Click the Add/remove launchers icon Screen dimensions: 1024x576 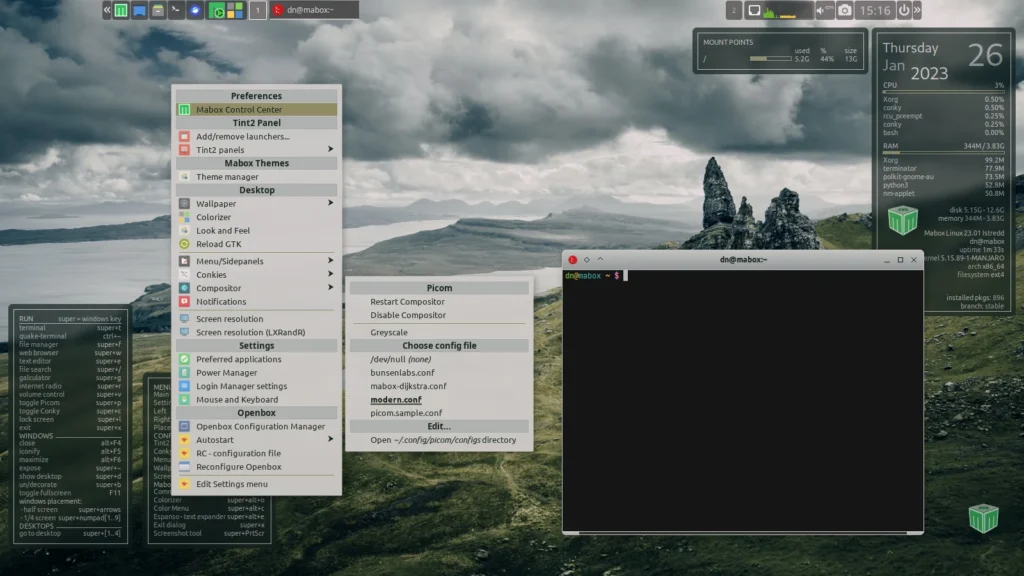[184, 136]
